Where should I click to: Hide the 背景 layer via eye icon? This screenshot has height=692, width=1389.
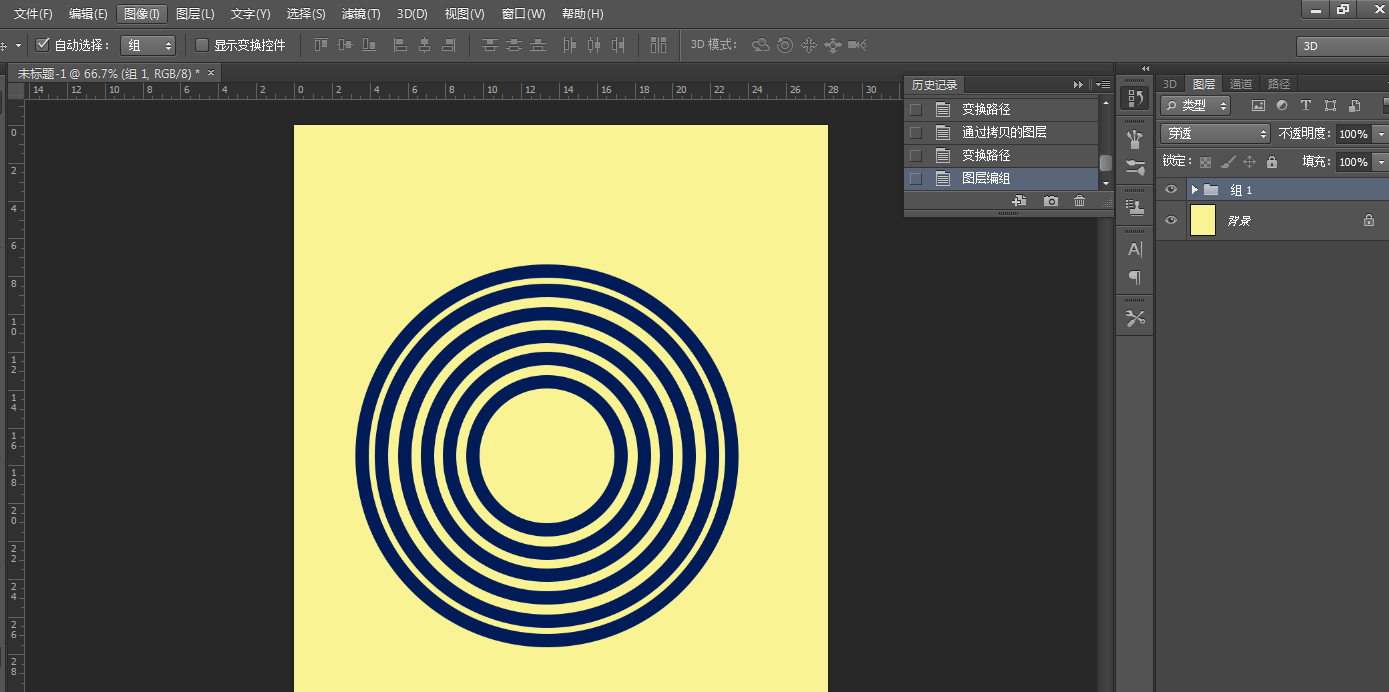pyautogui.click(x=1171, y=220)
